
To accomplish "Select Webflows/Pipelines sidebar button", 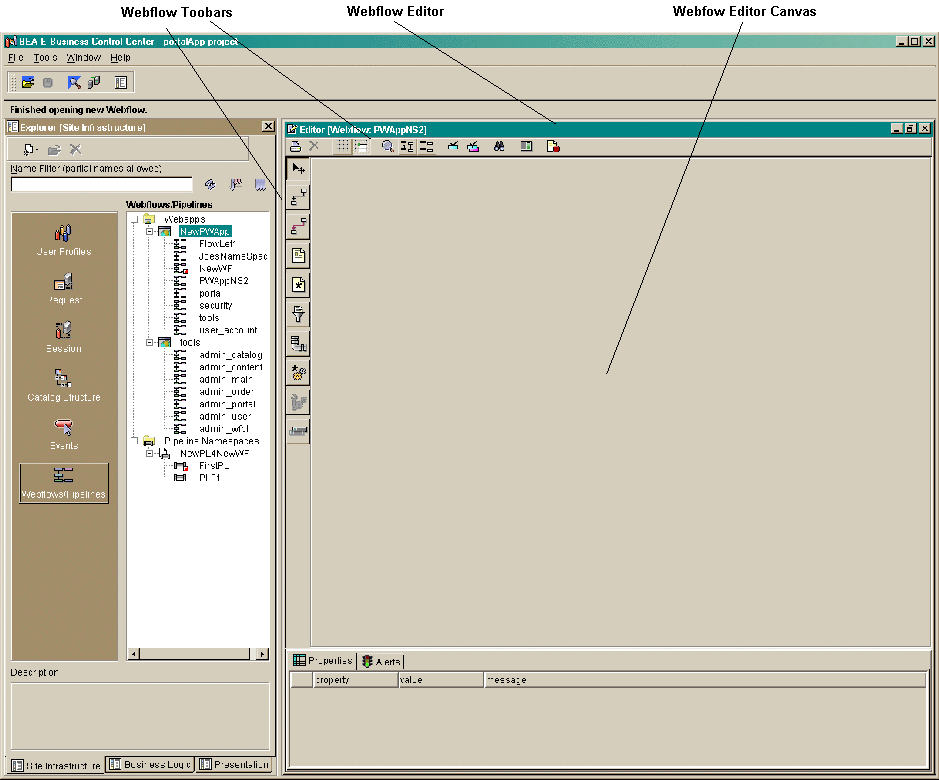I will pos(63,483).
